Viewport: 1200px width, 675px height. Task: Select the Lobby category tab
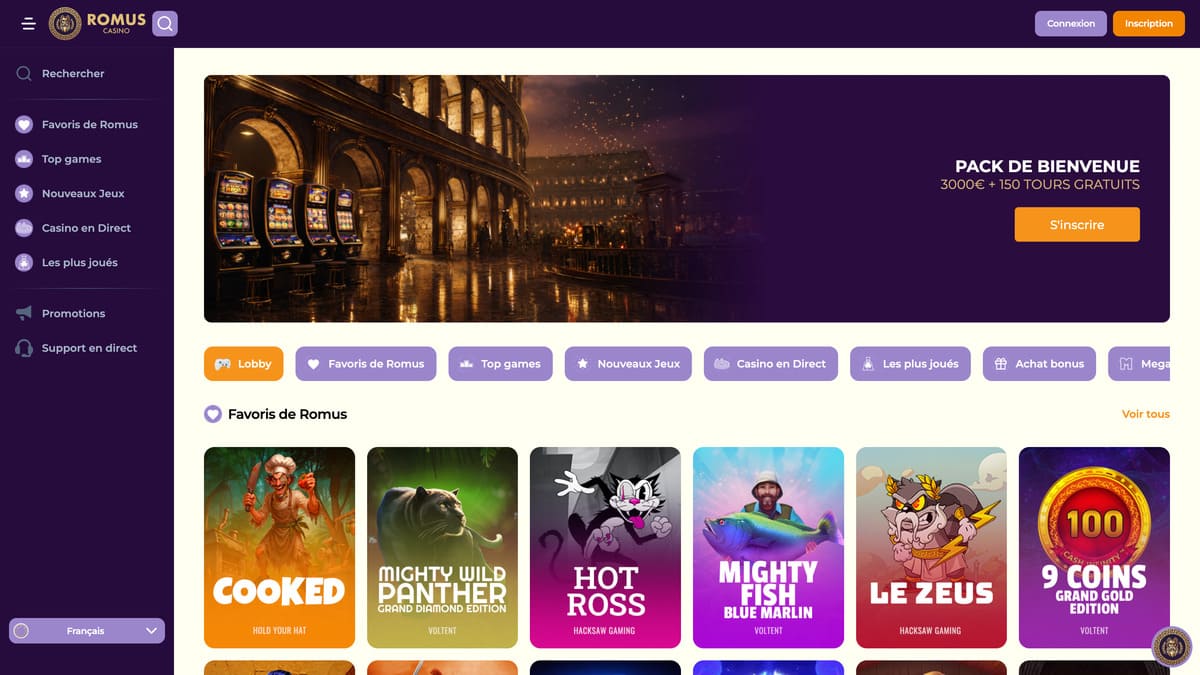pos(244,364)
